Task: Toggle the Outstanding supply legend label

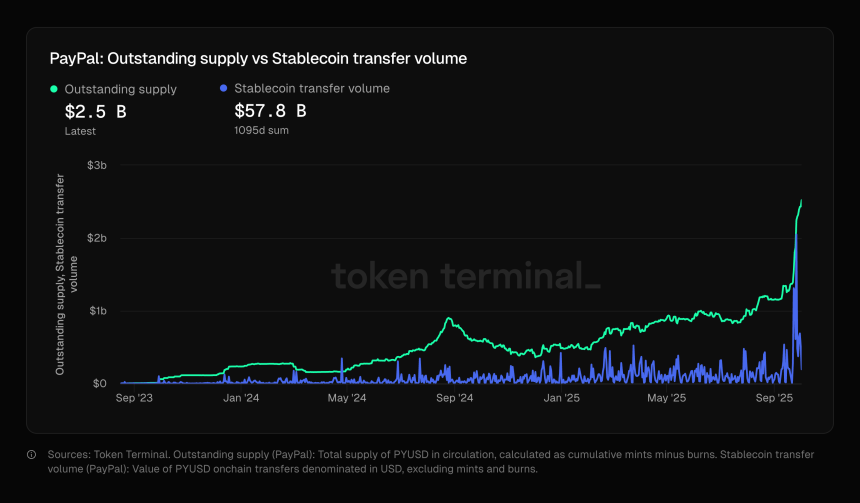Action: coord(120,89)
